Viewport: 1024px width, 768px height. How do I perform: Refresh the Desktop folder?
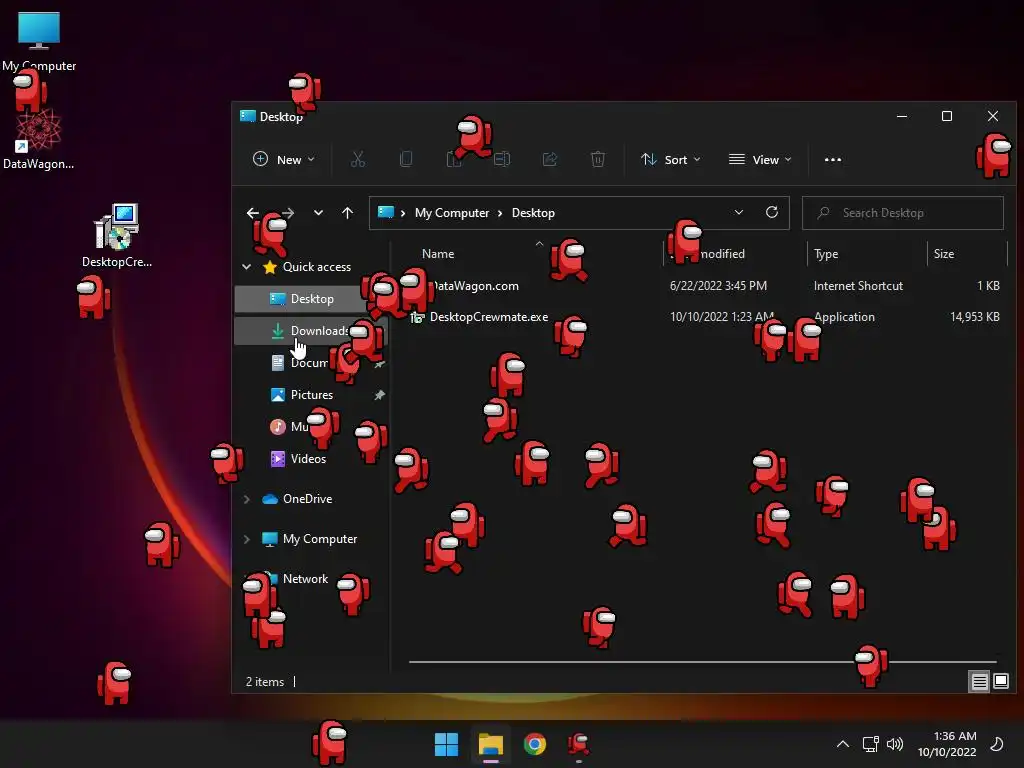[772, 212]
